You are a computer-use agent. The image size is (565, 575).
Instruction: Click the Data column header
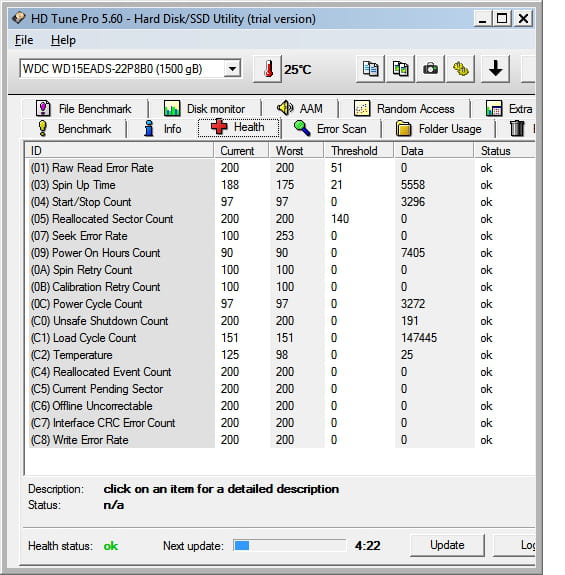[x=434, y=150]
